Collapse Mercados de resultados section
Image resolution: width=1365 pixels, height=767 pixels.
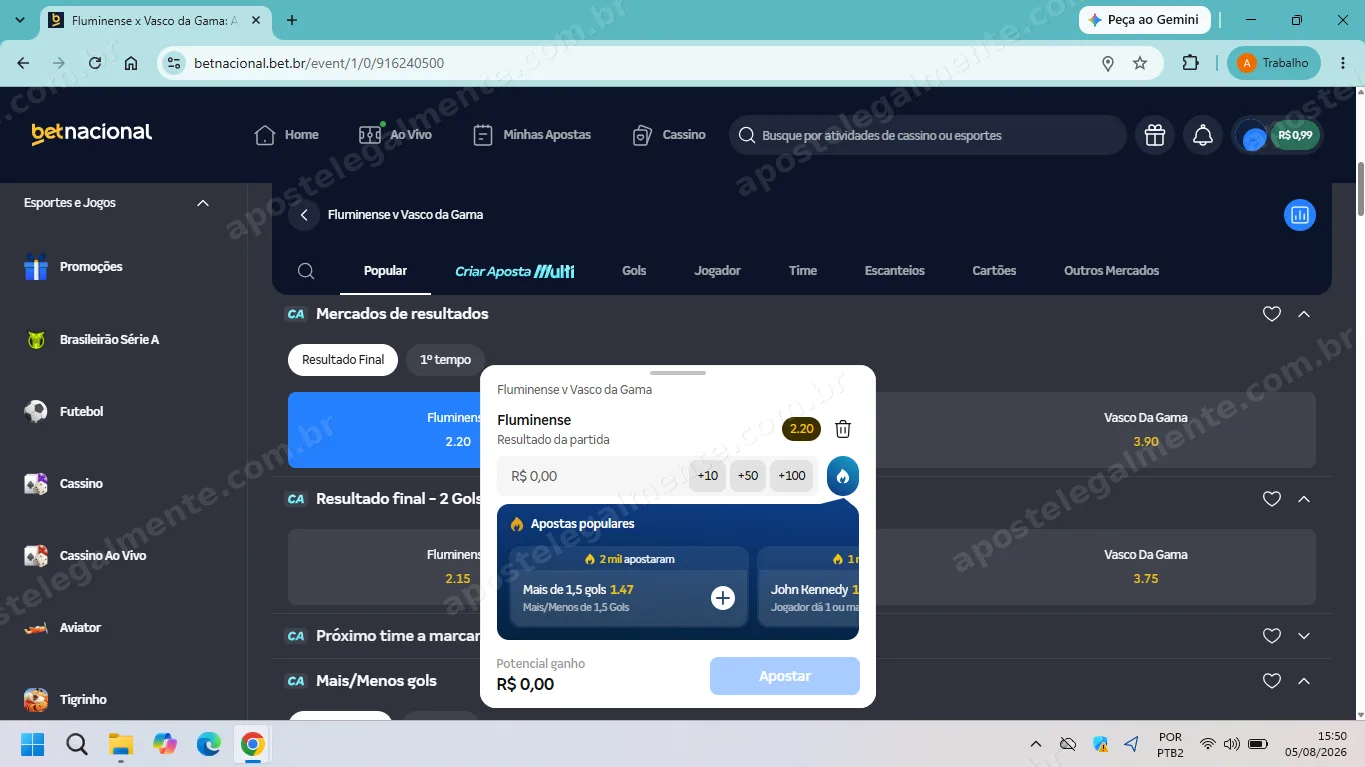pyautogui.click(x=1304, y=314)
